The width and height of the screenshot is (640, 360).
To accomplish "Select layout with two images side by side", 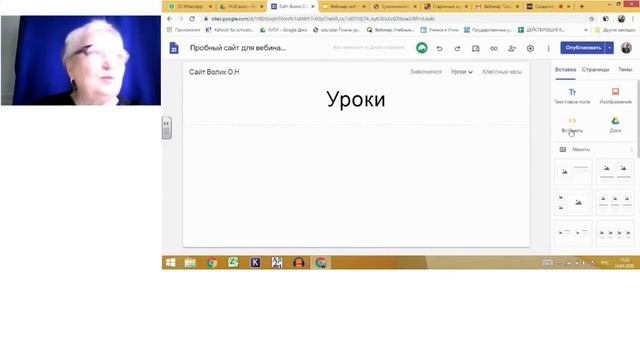I will 615,171.
